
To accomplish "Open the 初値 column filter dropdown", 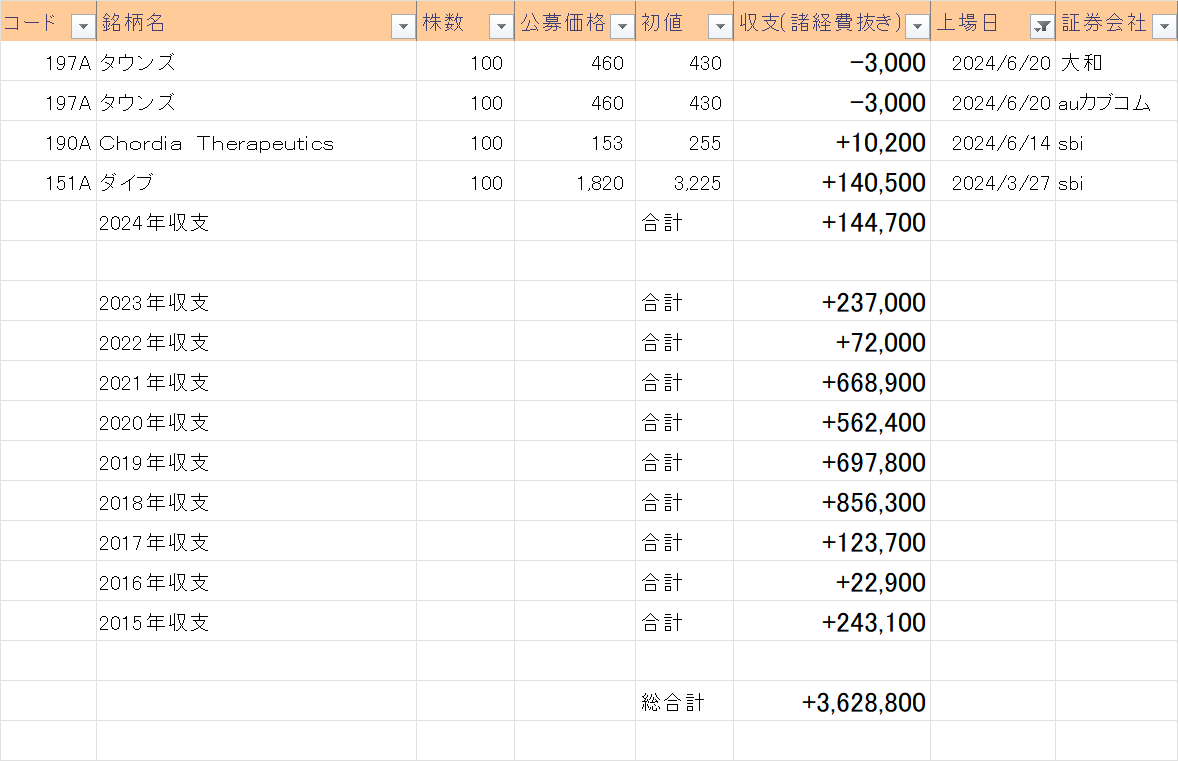I will tap(720, 26).
